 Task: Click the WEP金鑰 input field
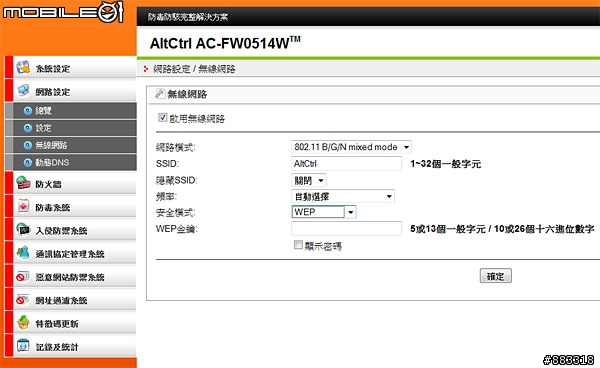[346, 228]
